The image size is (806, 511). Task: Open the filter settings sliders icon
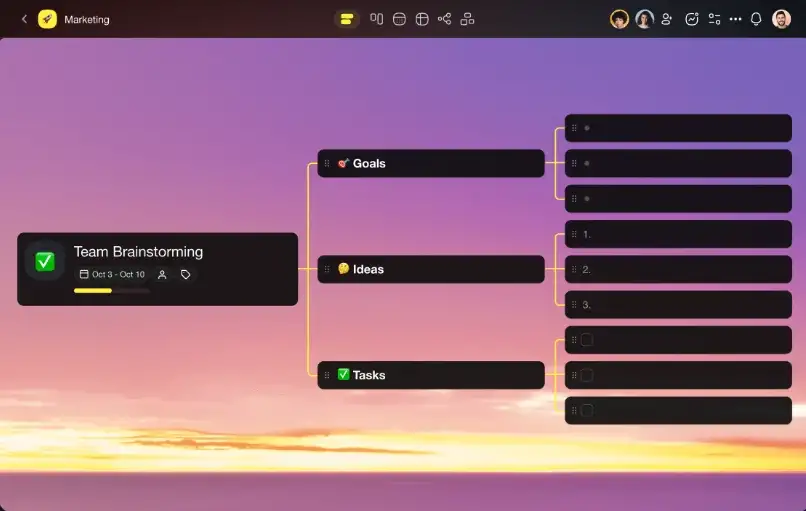click(x=714, y=19)
